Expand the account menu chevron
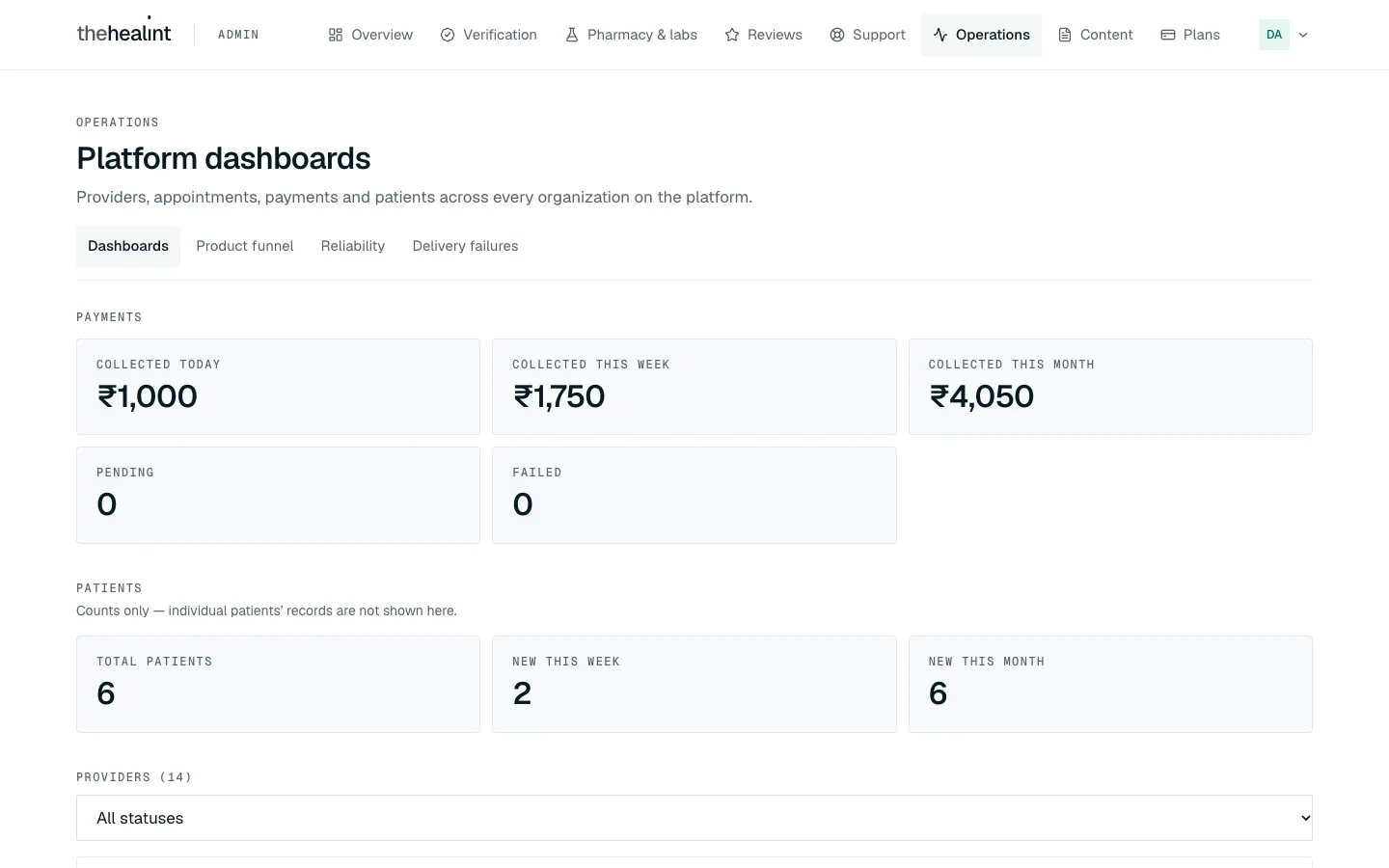 pos(1303,35)
